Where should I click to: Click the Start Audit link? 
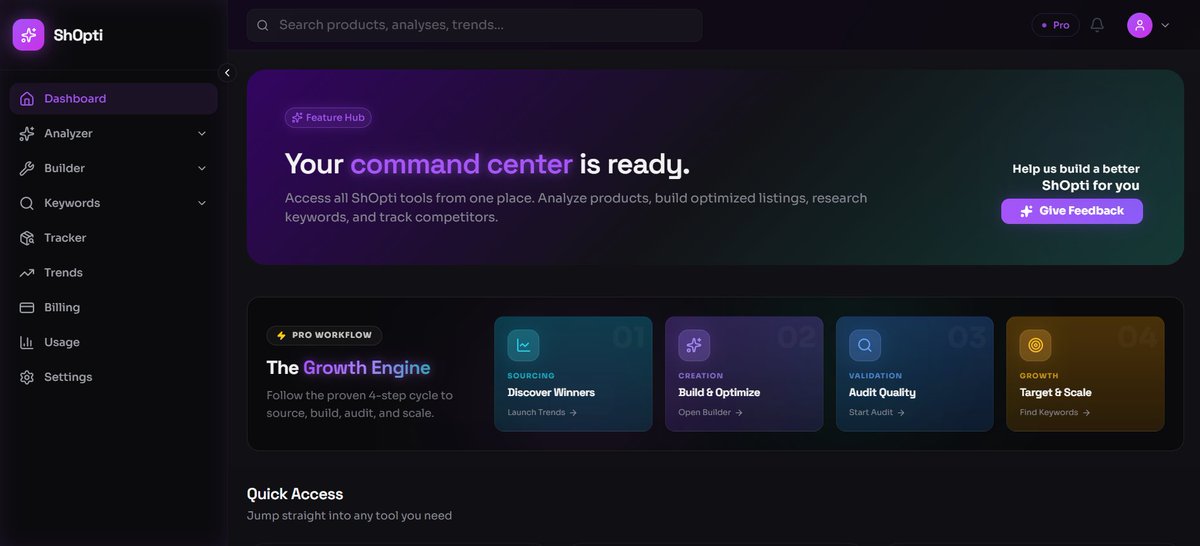[x=877, y=412]
